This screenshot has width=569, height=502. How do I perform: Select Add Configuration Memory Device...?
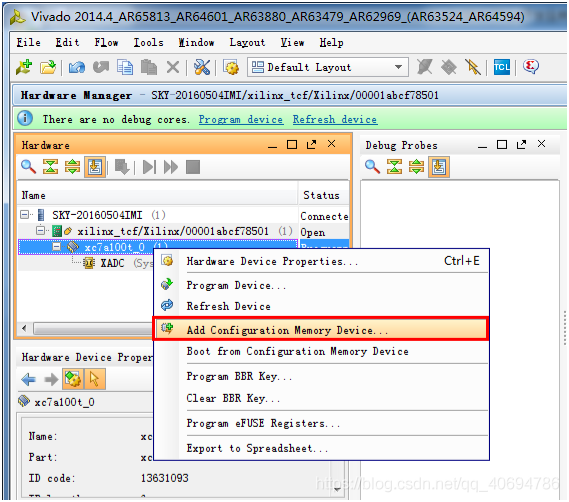(x=321, y=330)
